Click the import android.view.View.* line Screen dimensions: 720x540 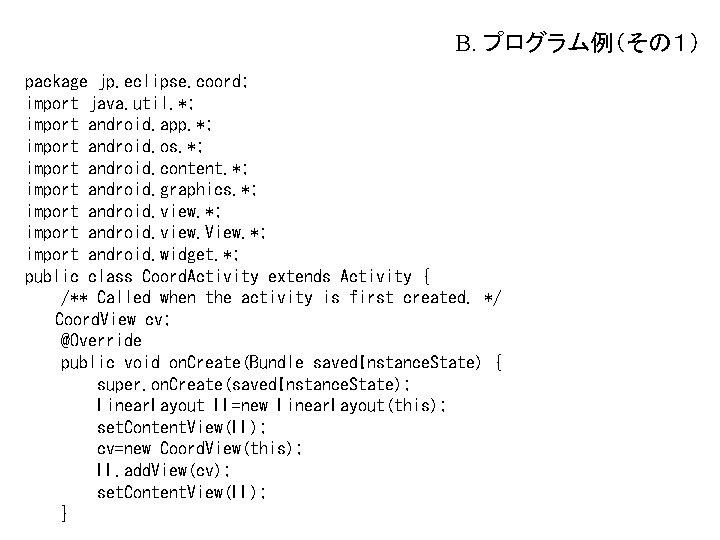(x=145, y=233)
